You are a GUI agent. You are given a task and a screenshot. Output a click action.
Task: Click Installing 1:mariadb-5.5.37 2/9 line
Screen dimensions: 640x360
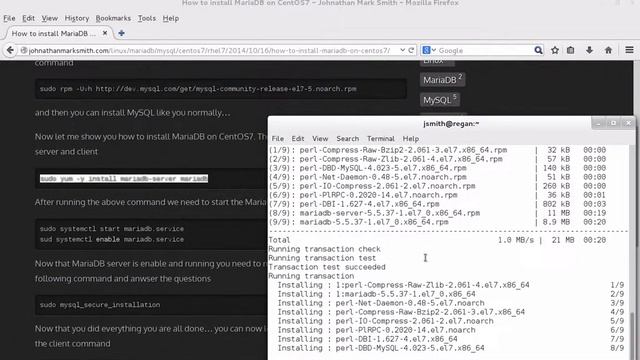[x=451, y=294]
